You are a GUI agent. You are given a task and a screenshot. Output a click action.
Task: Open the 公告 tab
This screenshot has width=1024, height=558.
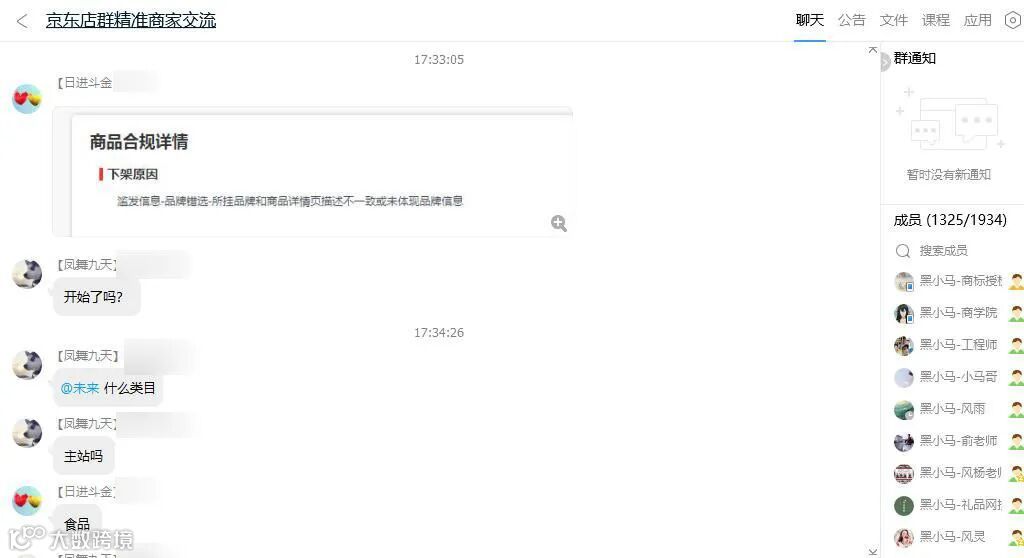click(852, 20)
